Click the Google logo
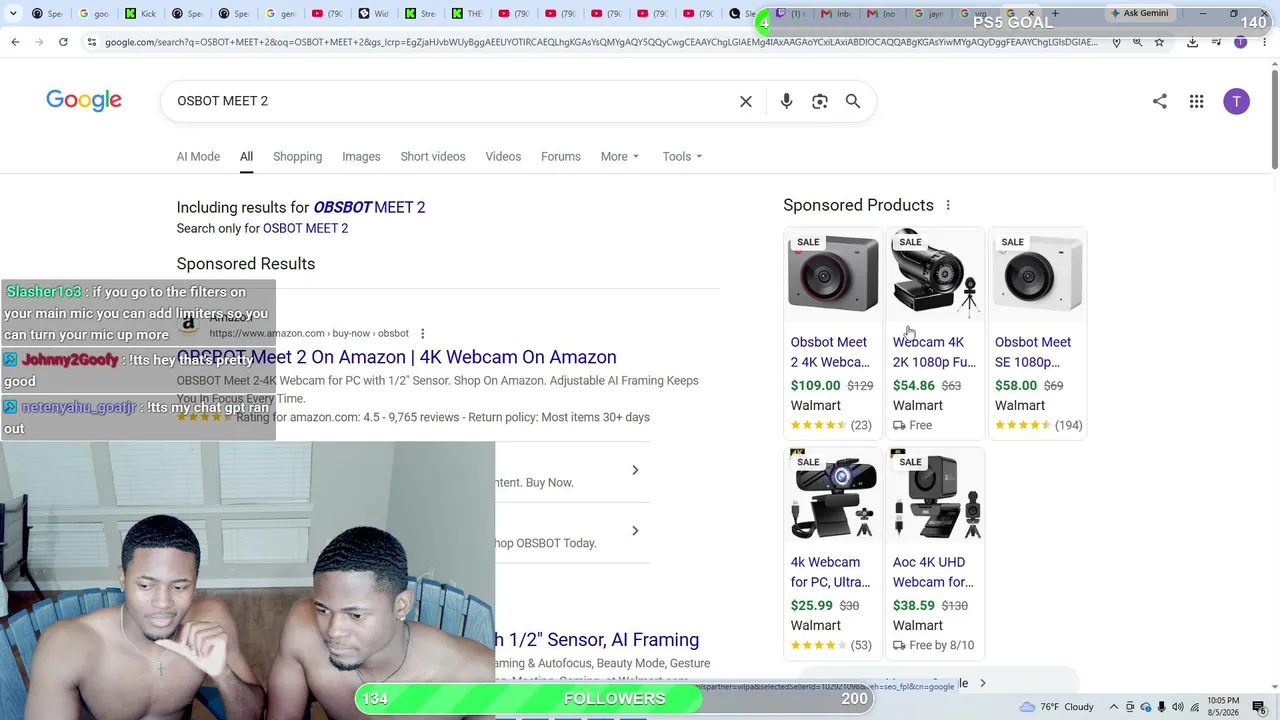Viewport: 1280px width, 720px height. [x=84, y=100]
